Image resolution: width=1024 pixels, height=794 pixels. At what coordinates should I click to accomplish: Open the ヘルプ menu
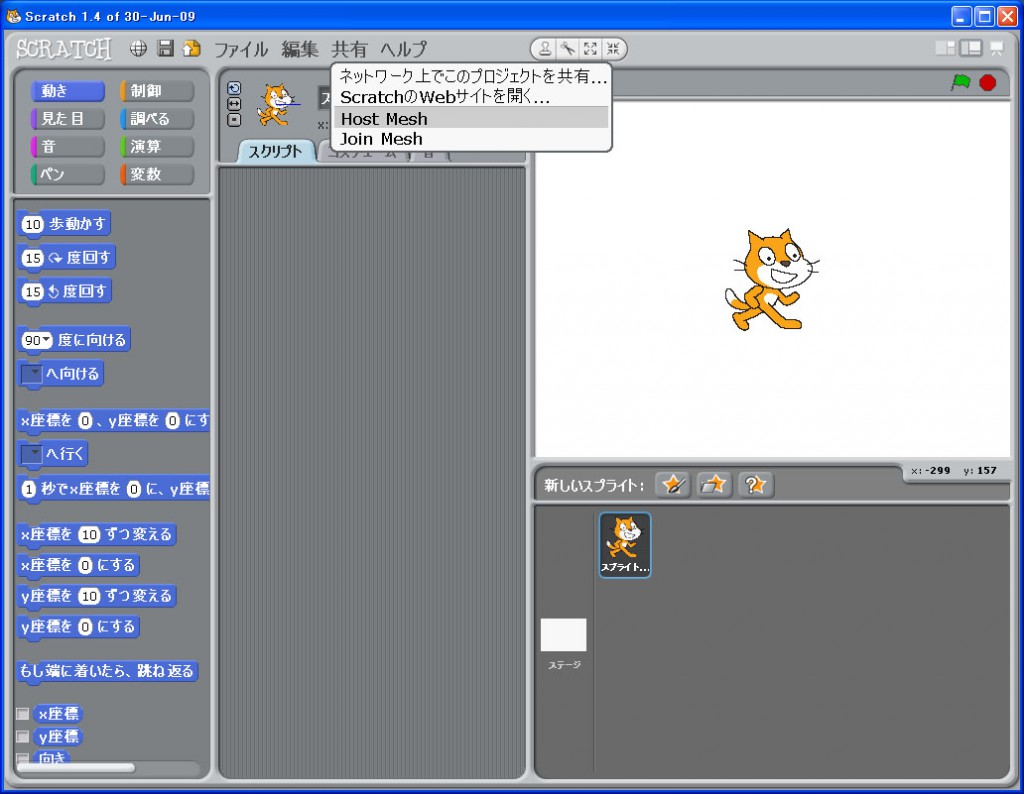point(404,49)
